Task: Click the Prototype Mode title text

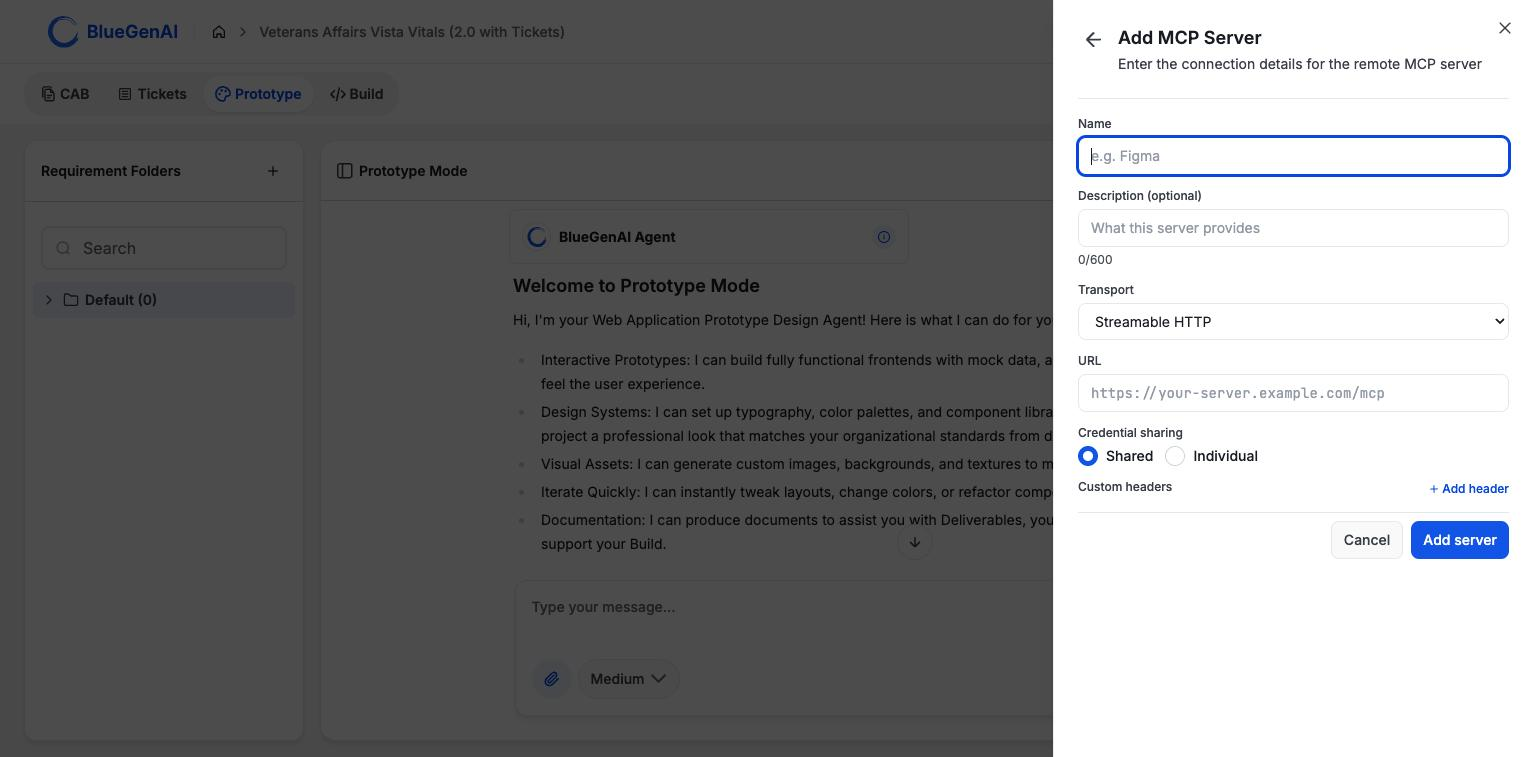Action: pos(413,171)
